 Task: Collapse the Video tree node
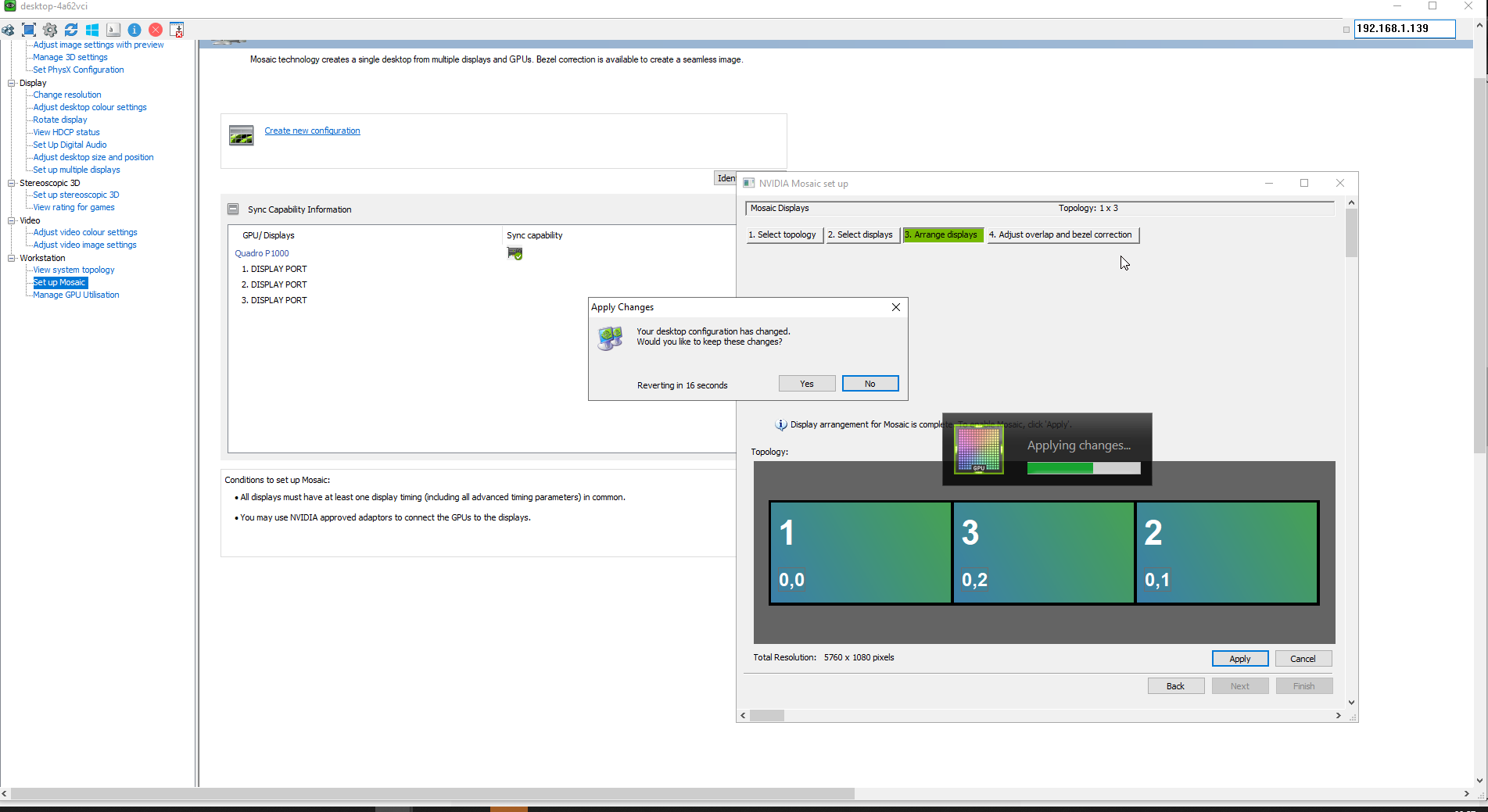(12, 220)
